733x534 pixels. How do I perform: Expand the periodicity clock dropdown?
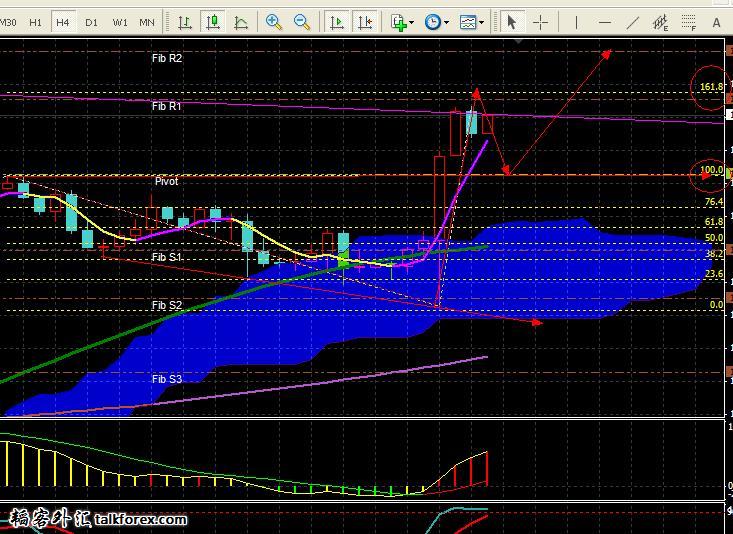436,21
